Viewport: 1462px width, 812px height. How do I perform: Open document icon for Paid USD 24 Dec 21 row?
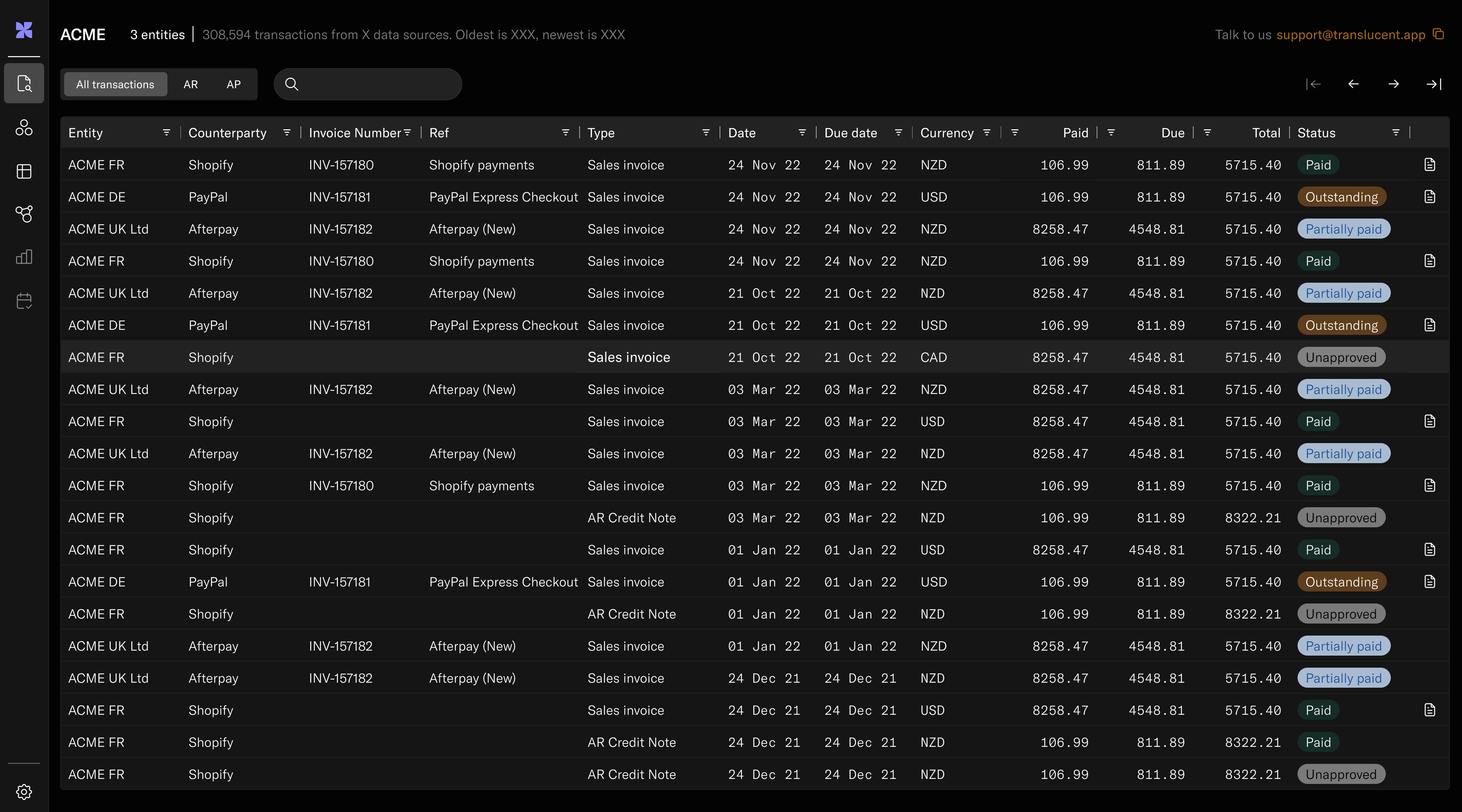point(1430,710)
